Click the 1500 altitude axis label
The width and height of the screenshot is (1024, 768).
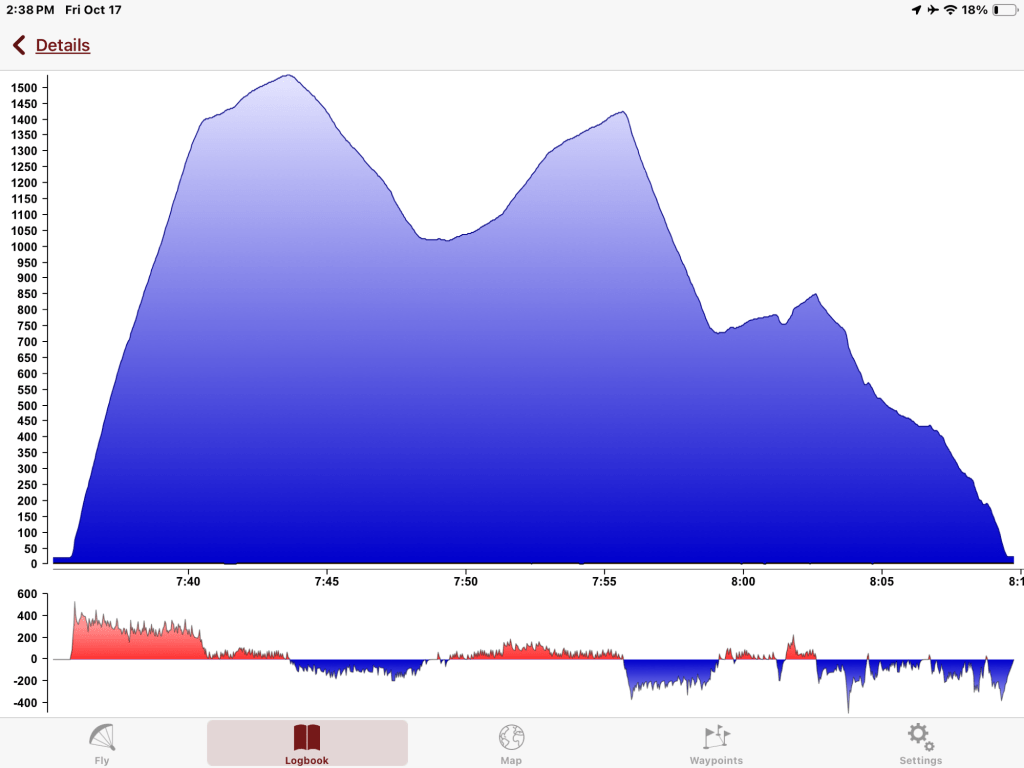point(23,88)
